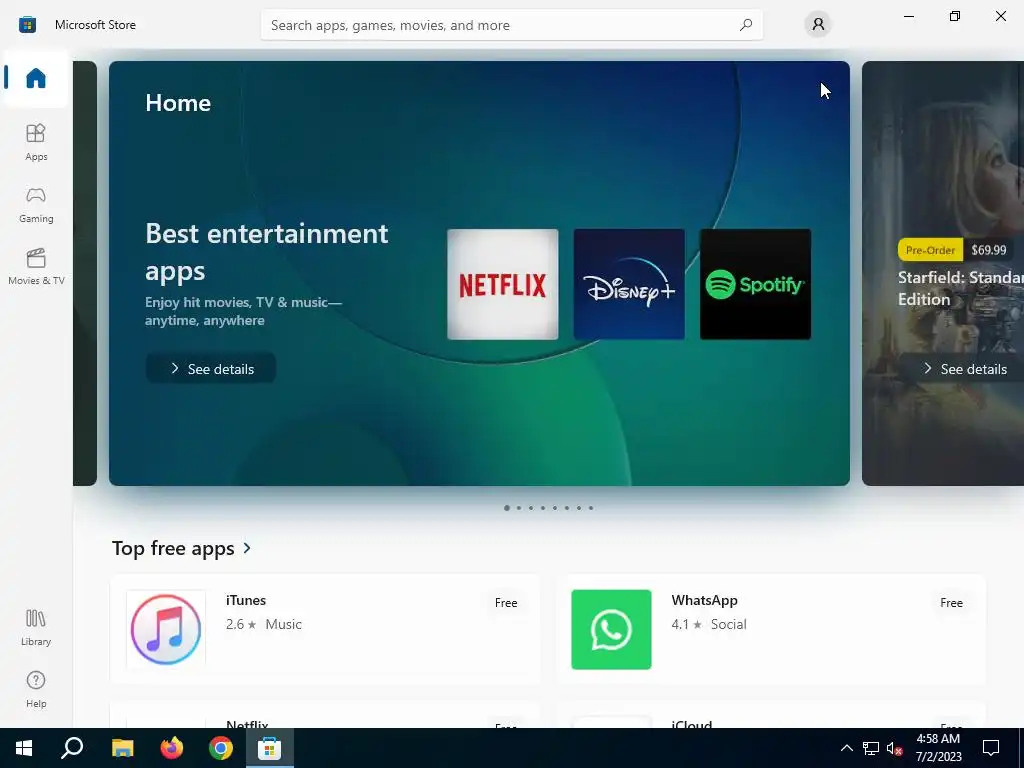Launch Chrome from the taskbar

coord(221,748)
